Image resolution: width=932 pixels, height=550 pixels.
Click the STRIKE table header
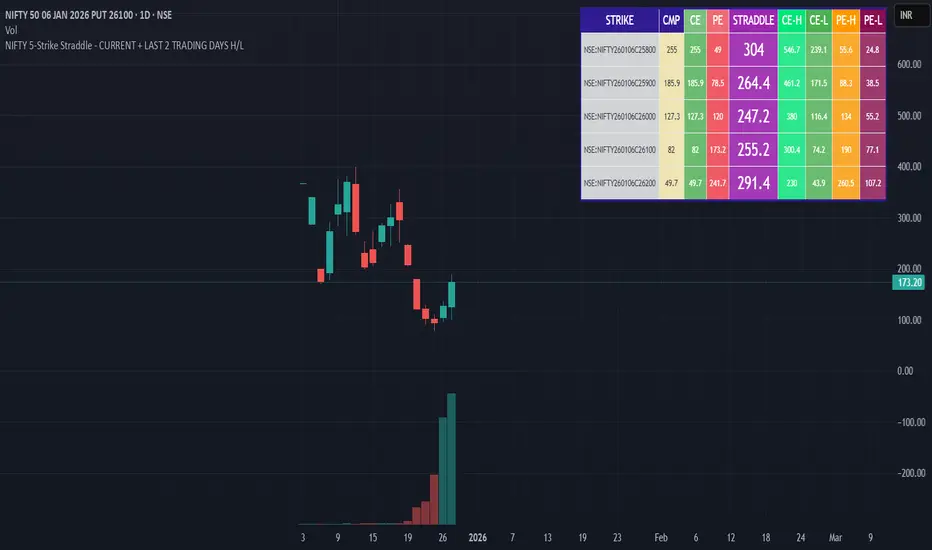point(619,20)
